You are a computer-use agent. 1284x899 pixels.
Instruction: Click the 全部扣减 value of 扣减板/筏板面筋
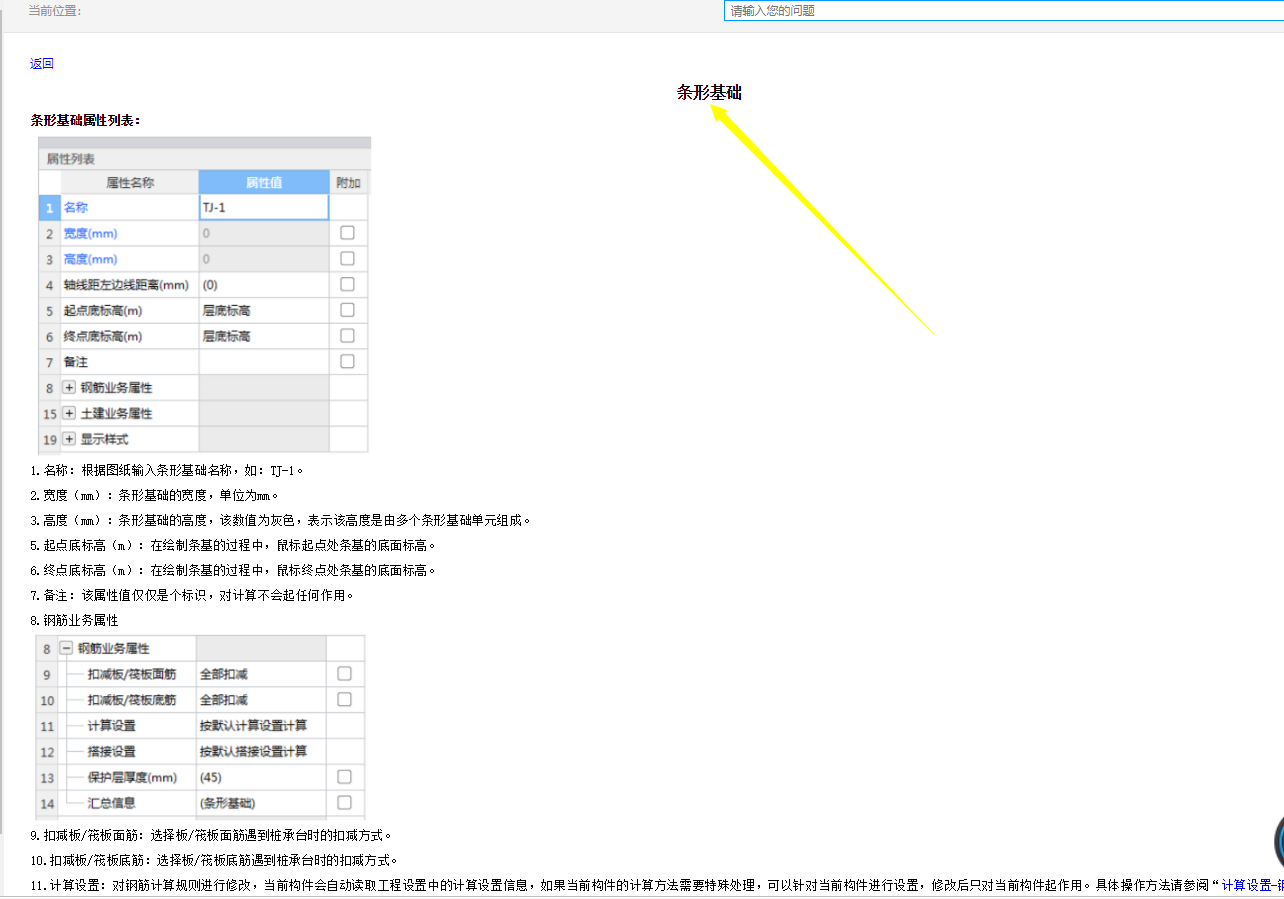click(x=261, y=674)
